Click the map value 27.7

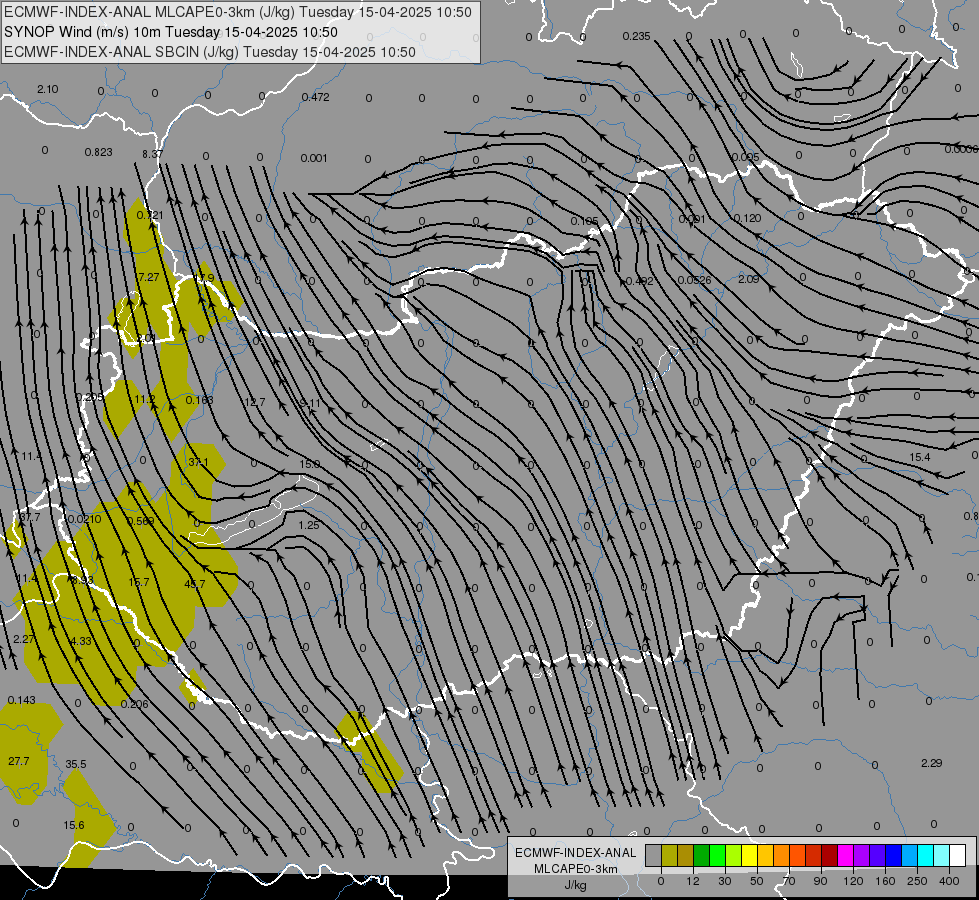[x=19, y=761]
